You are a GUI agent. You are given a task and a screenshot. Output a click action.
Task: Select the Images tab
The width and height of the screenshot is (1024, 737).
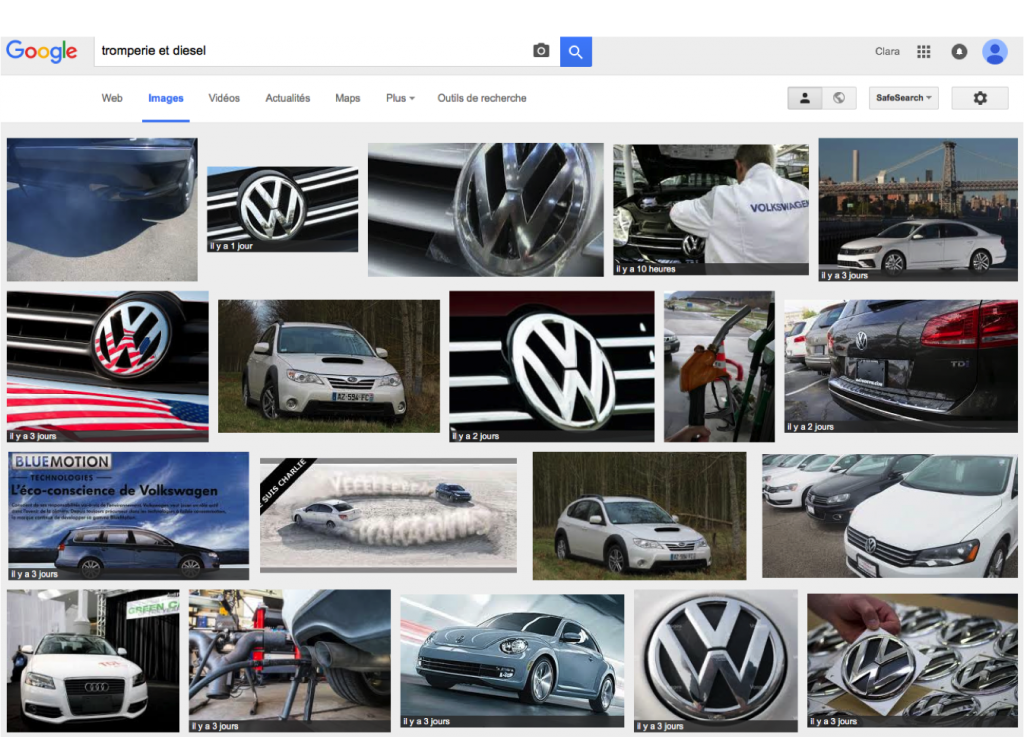[x=166, y=98]
